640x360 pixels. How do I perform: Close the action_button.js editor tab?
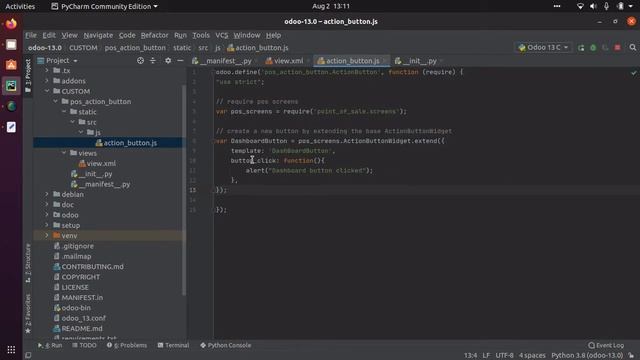tap(385, 61)
